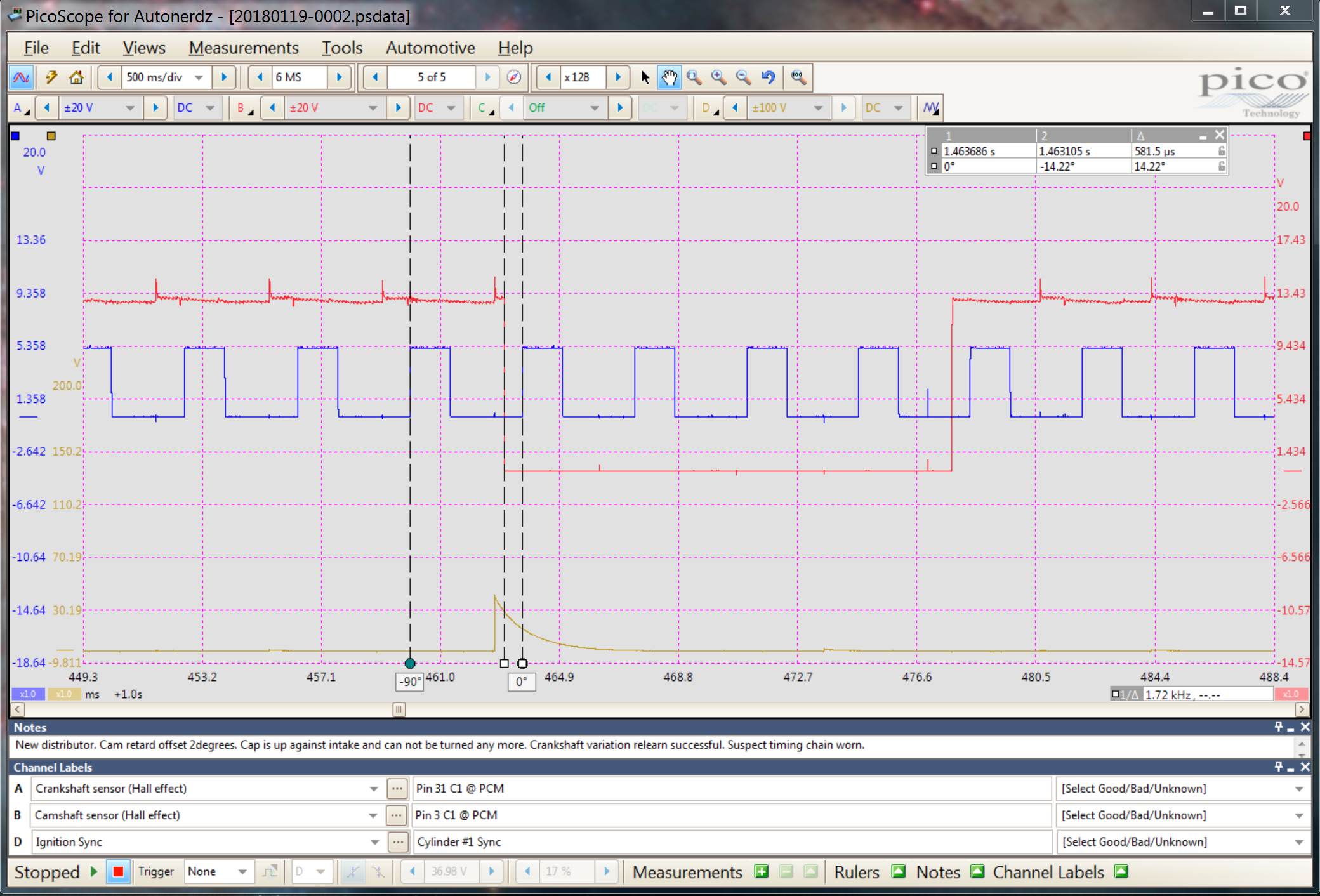Open the File menu

(36, 48)
